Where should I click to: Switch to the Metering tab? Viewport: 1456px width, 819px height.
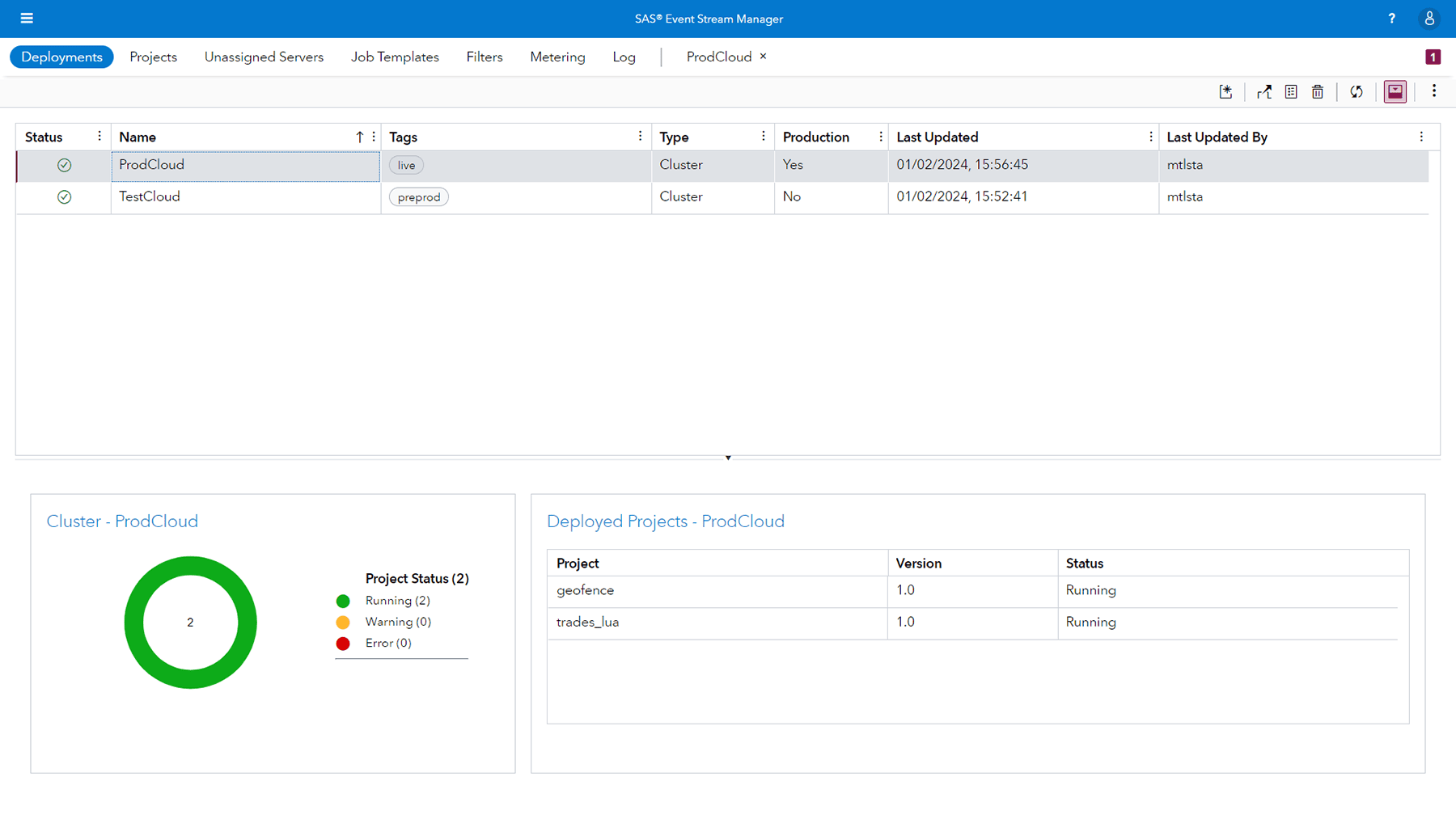557,57
